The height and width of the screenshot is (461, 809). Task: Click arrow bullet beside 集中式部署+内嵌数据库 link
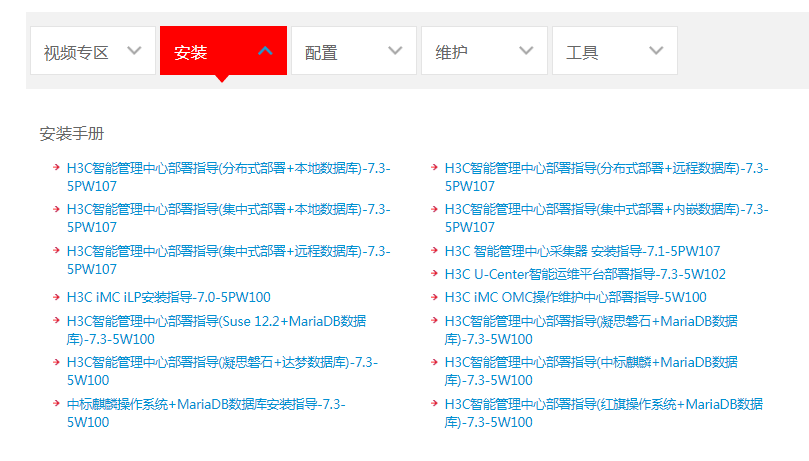click(x=434, y=209)
